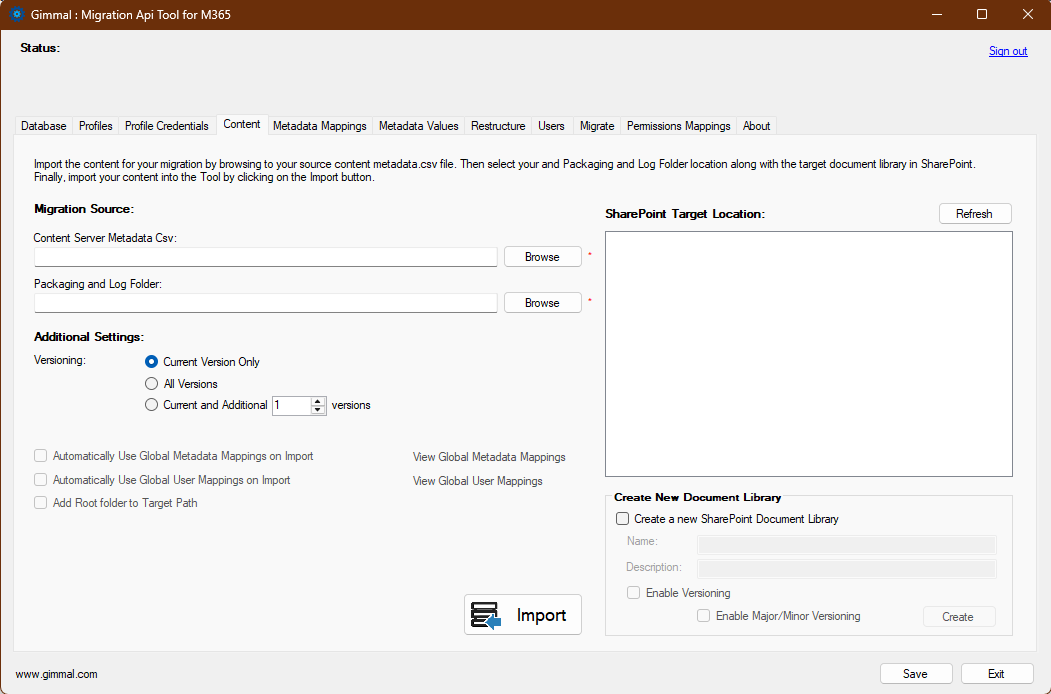Click the Sign out link
Viewport: 1051px width, 694px height.
(1007, 51)
